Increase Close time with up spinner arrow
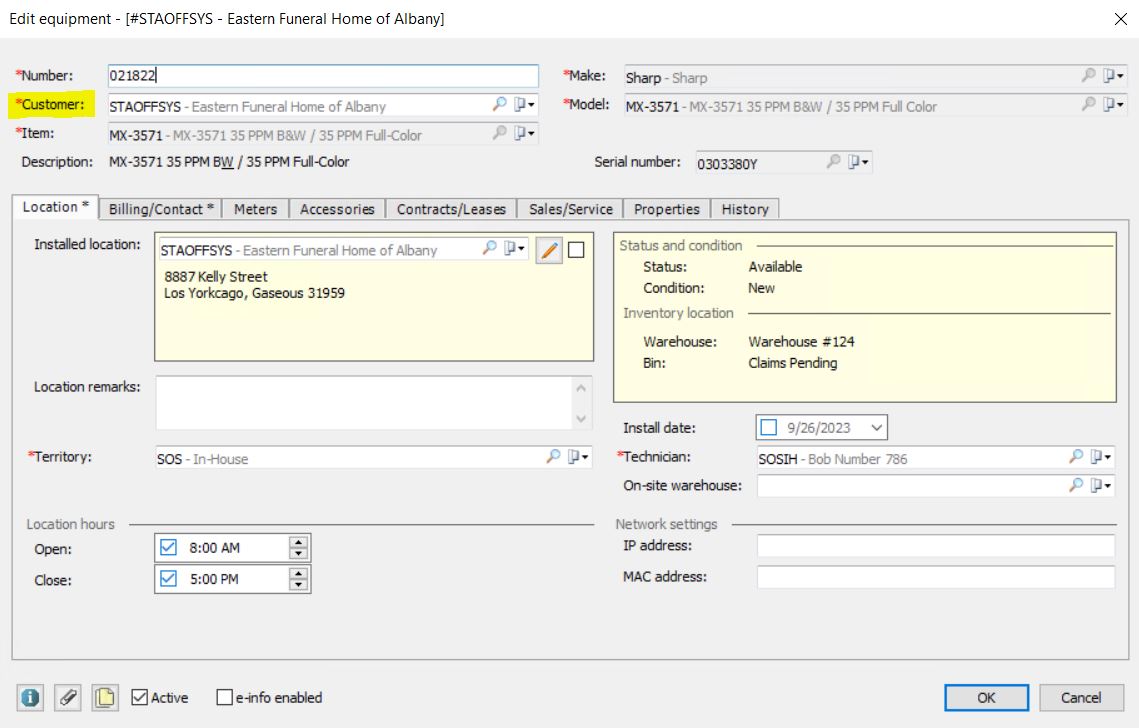Image resolution: width=1139 pixels, height=728 pixels. click(299, 573)
